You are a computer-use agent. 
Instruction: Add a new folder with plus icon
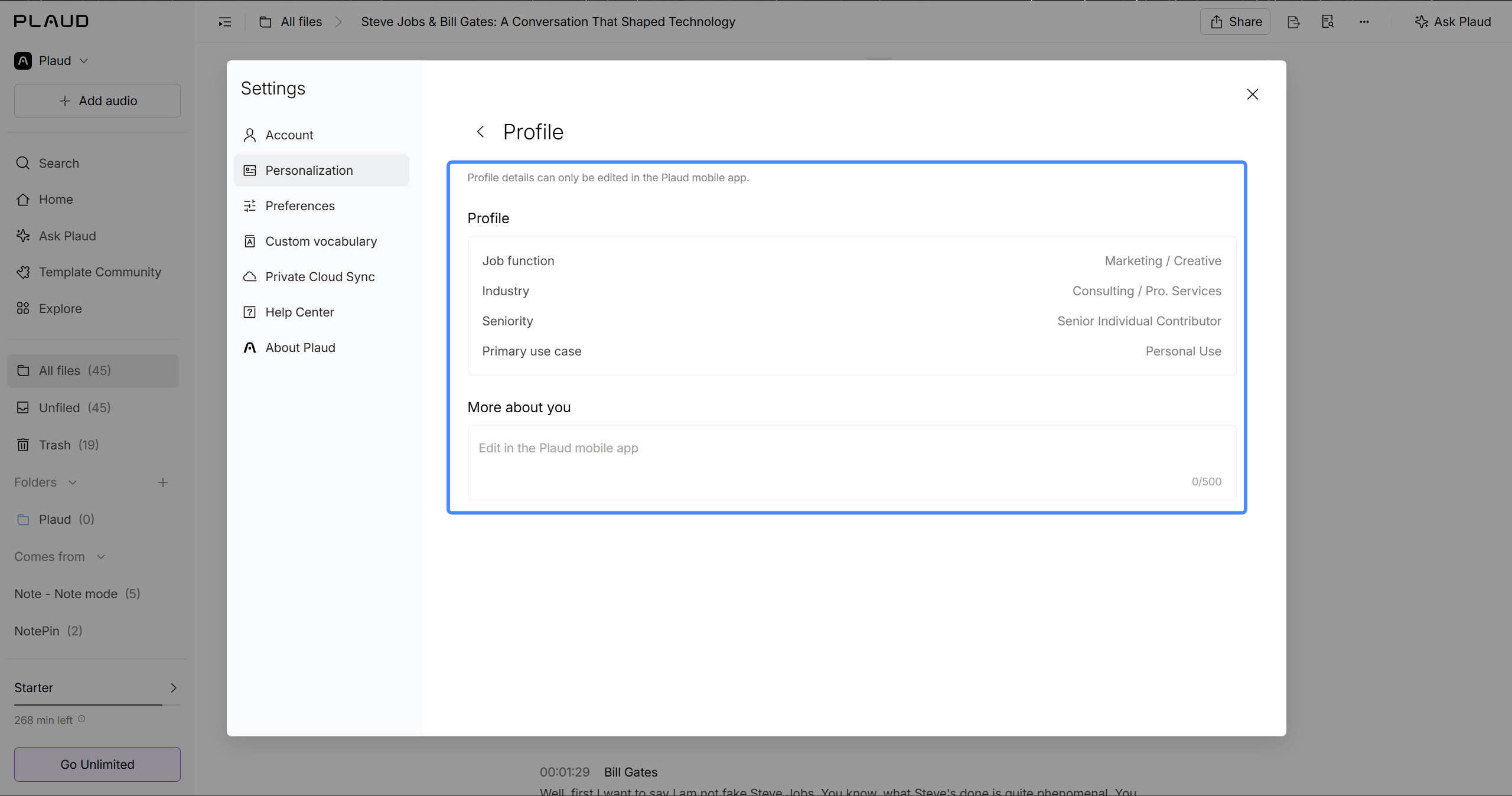(x=163, y=482)
